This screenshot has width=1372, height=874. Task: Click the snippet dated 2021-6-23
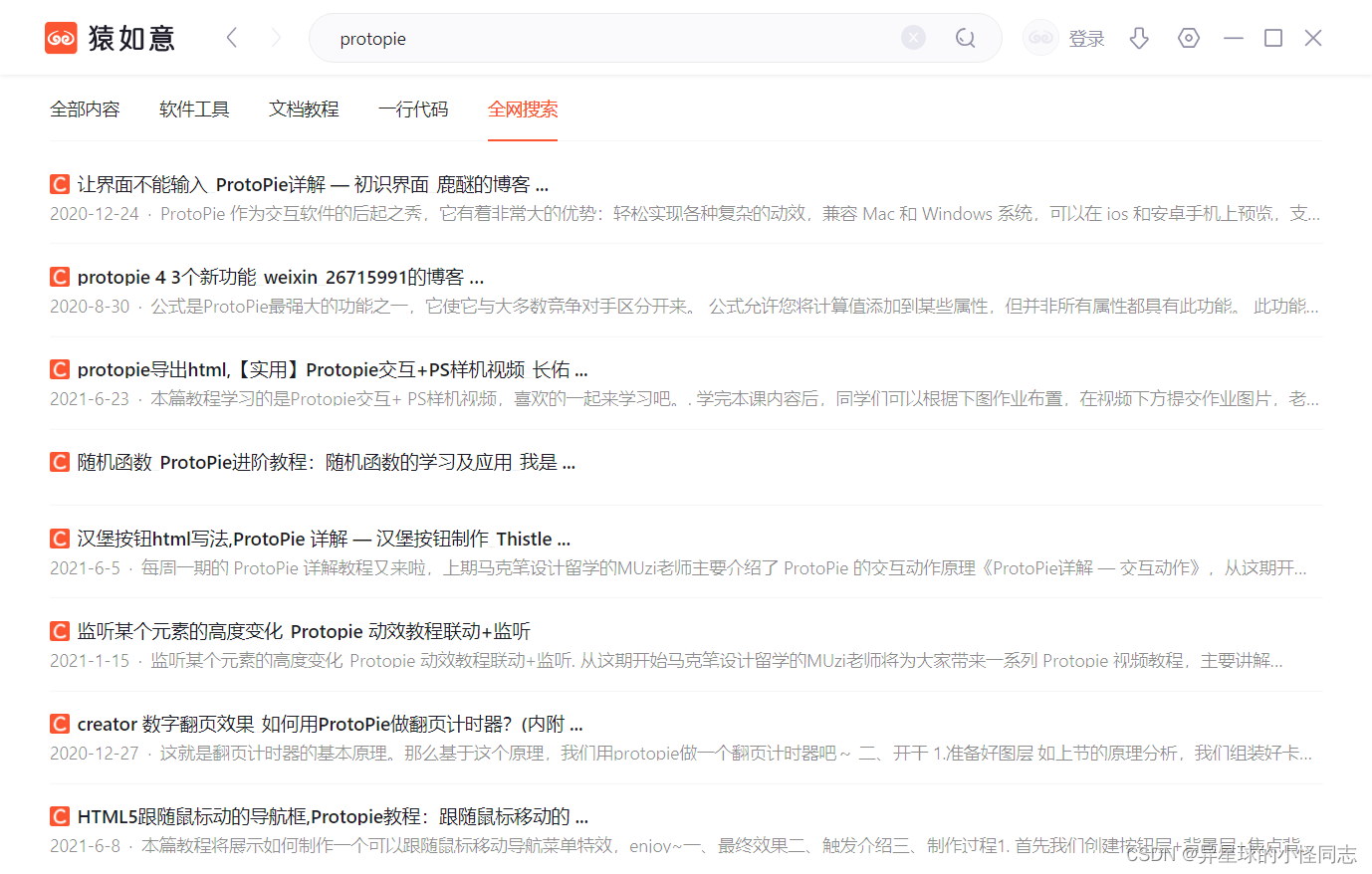click(x=685, y=399)
